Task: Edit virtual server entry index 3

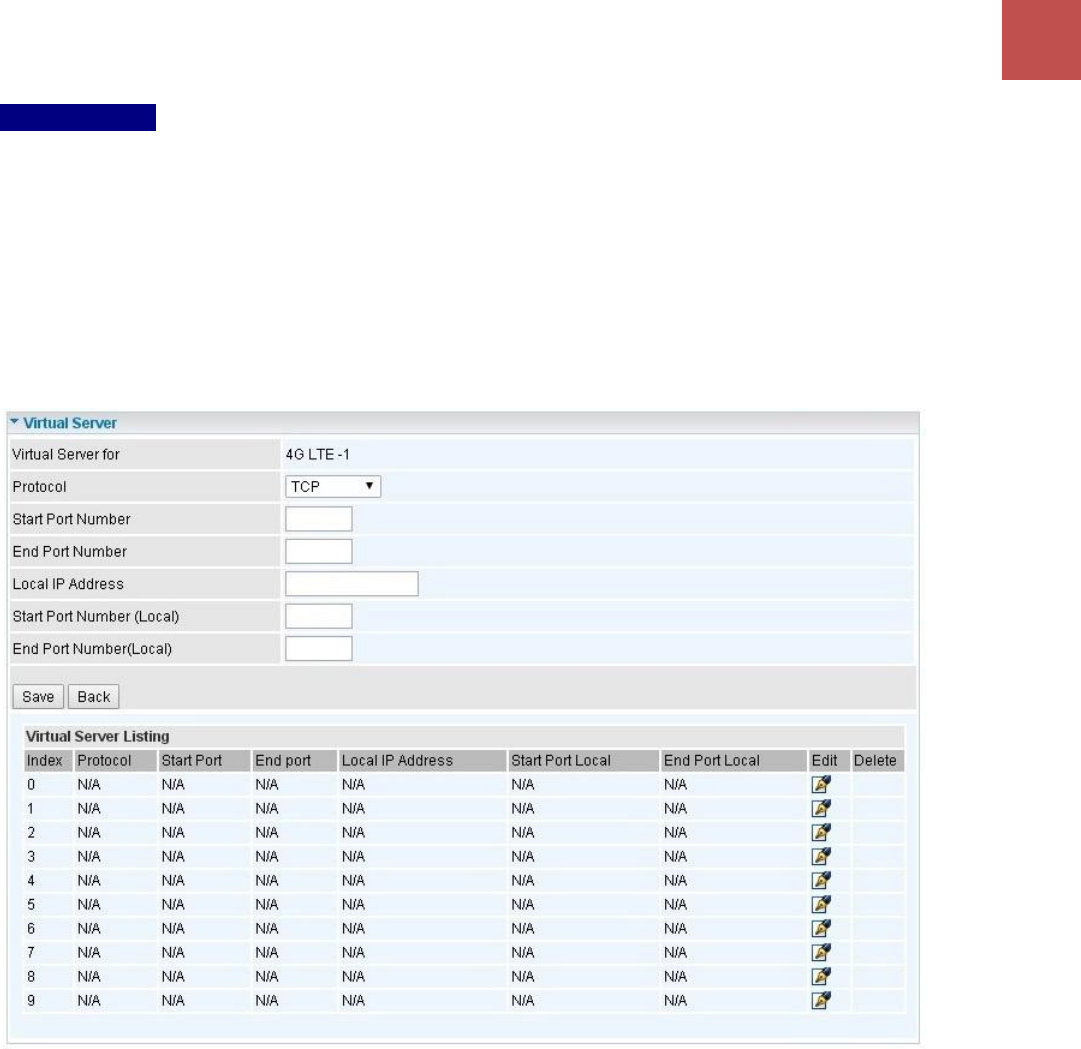Action: tap(820, 857)
